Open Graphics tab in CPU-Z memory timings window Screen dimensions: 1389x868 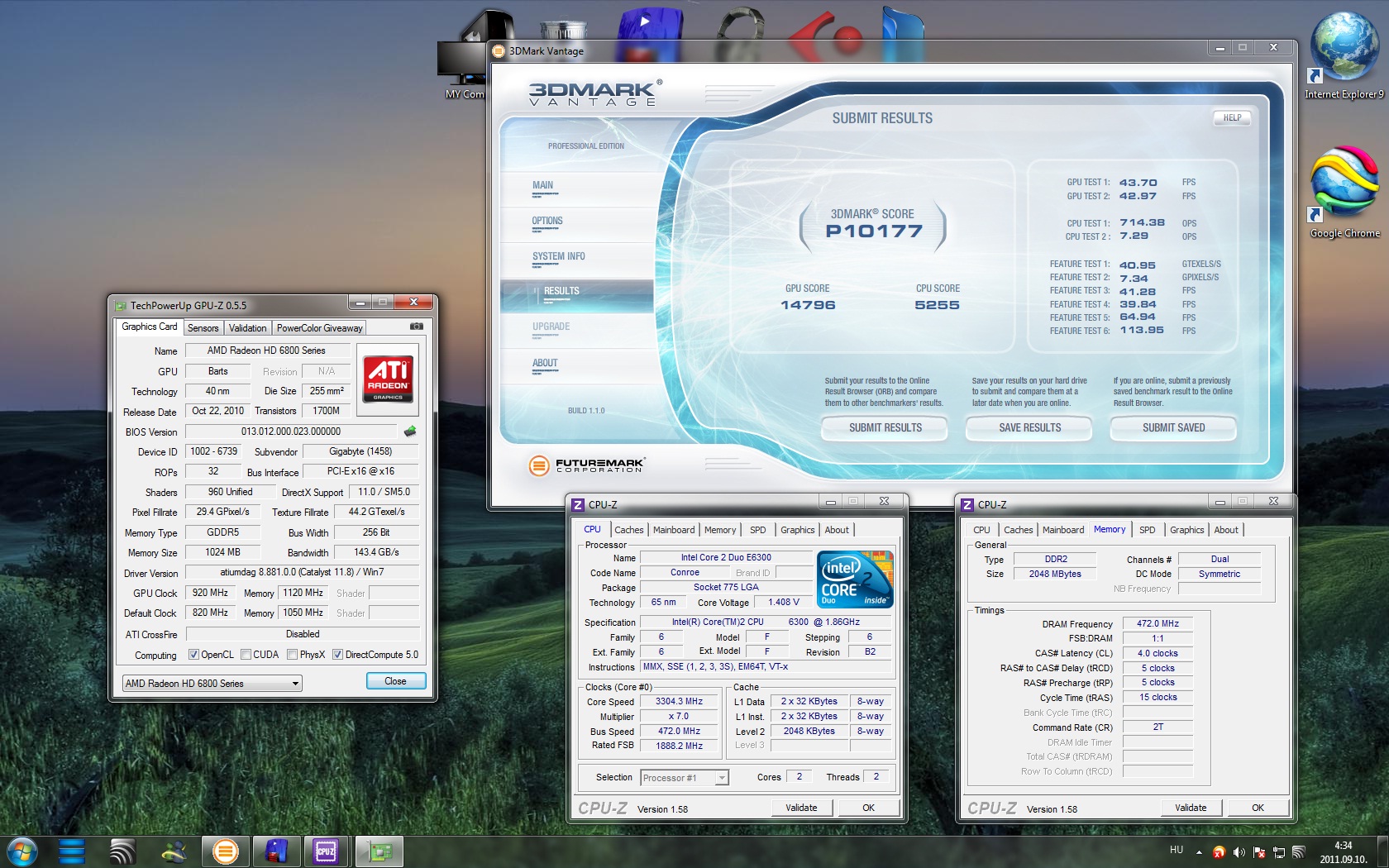(1187, 530)
